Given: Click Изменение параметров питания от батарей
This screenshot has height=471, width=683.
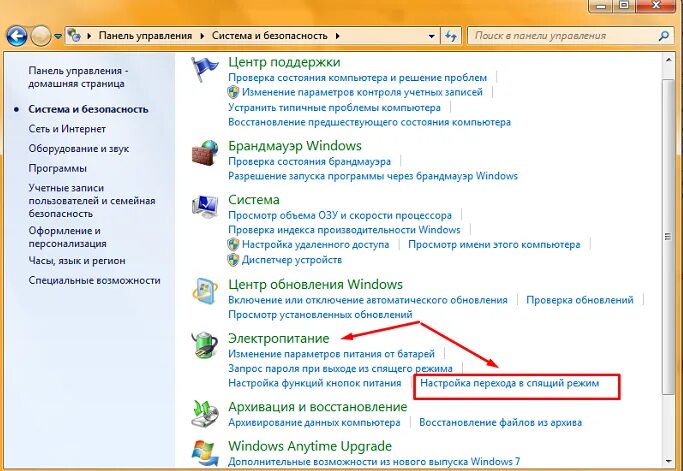Looking at the screenshot, I should tap(331, 354).
